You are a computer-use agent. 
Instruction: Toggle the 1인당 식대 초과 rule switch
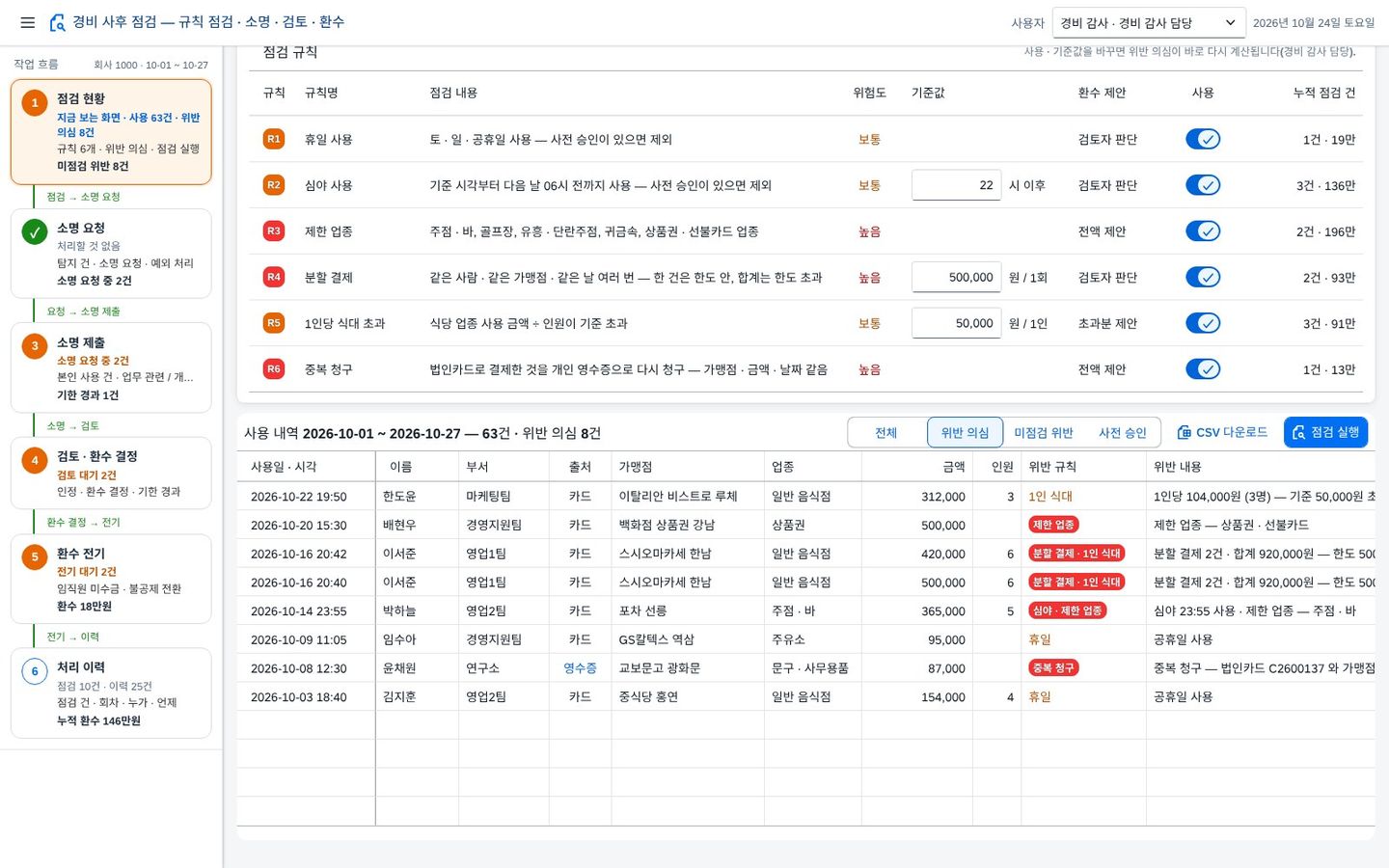coord(1203,323)
